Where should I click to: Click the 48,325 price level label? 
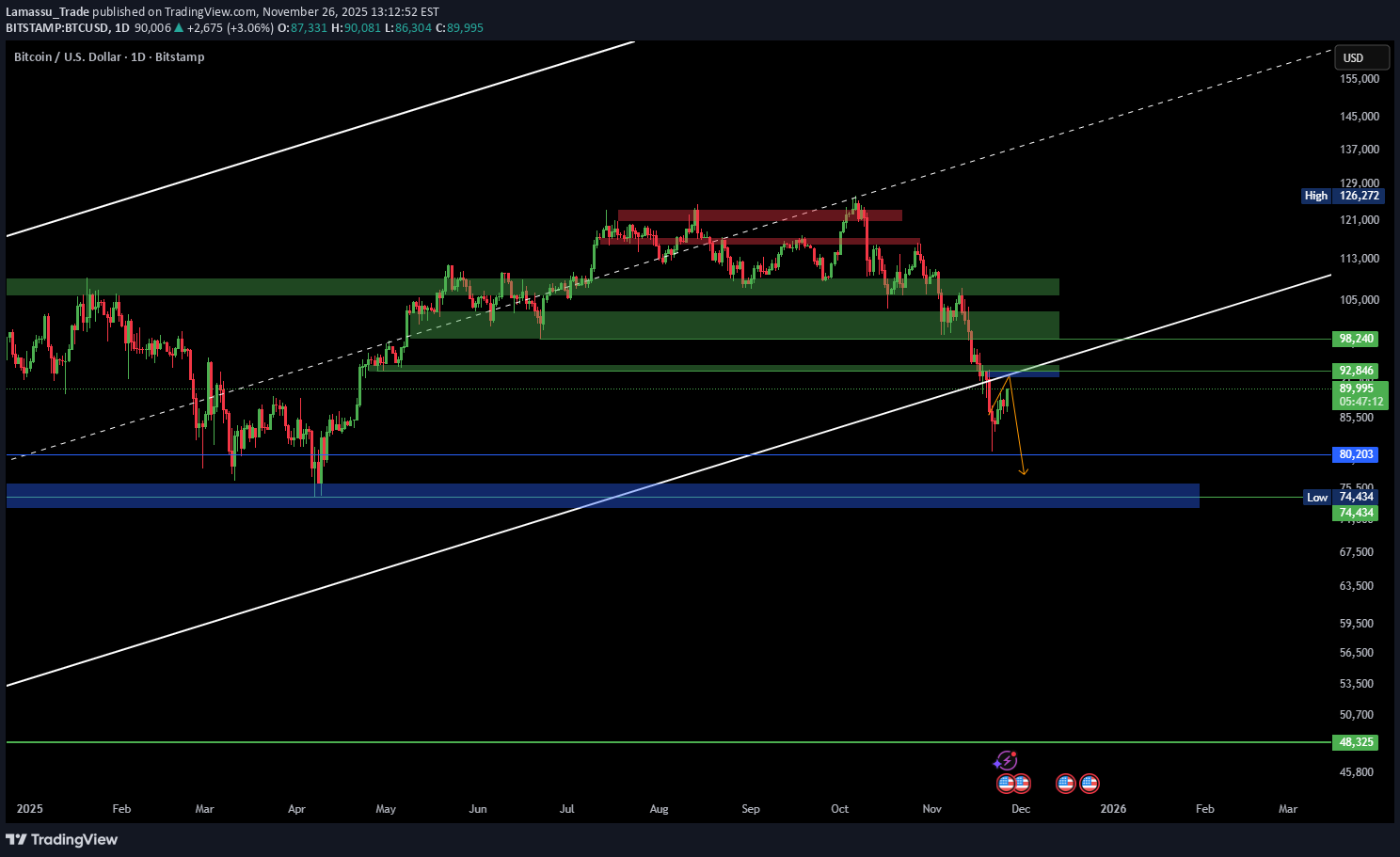1356,742
